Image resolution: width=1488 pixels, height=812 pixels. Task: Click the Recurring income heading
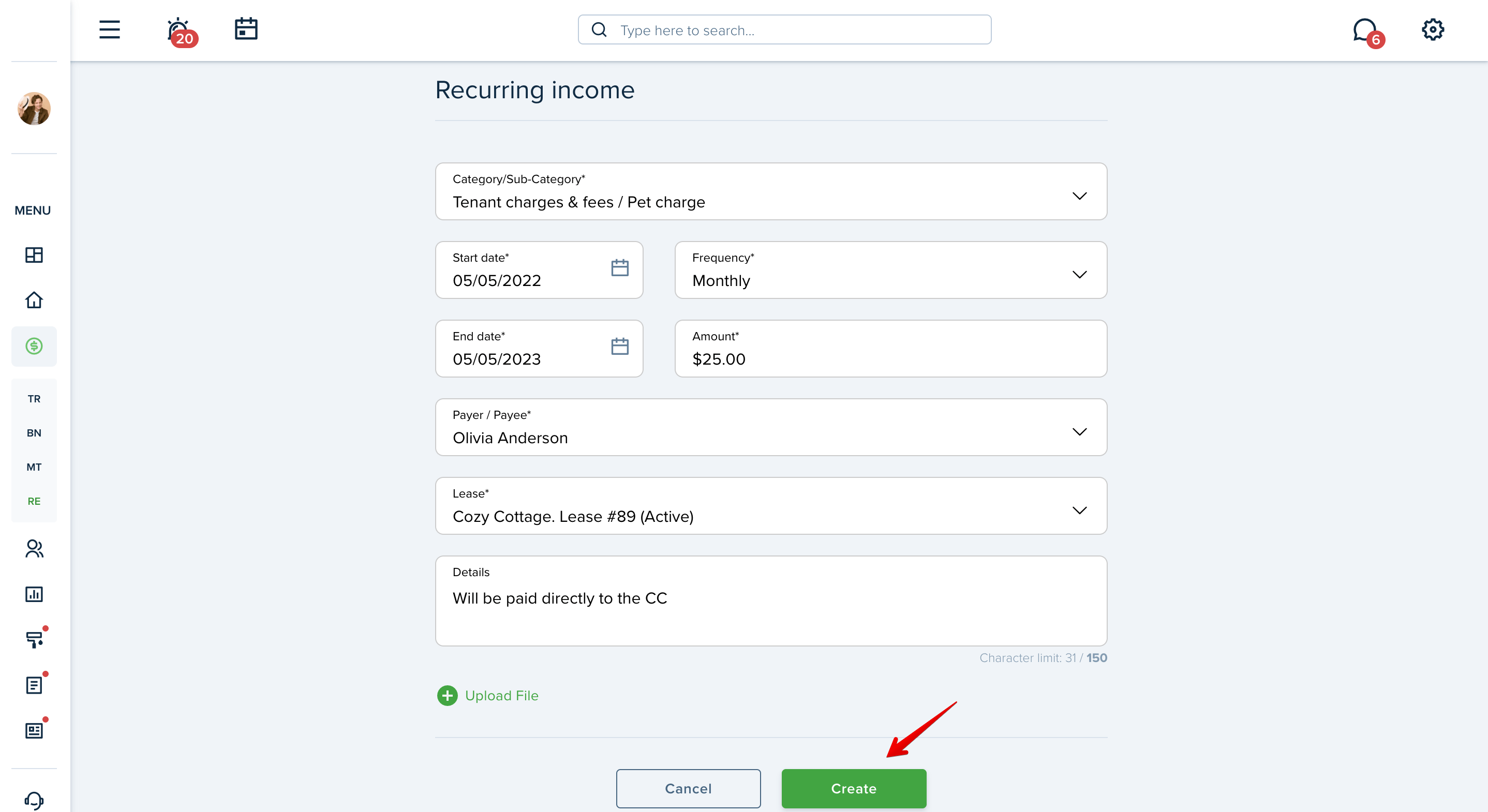click(534, 90)
